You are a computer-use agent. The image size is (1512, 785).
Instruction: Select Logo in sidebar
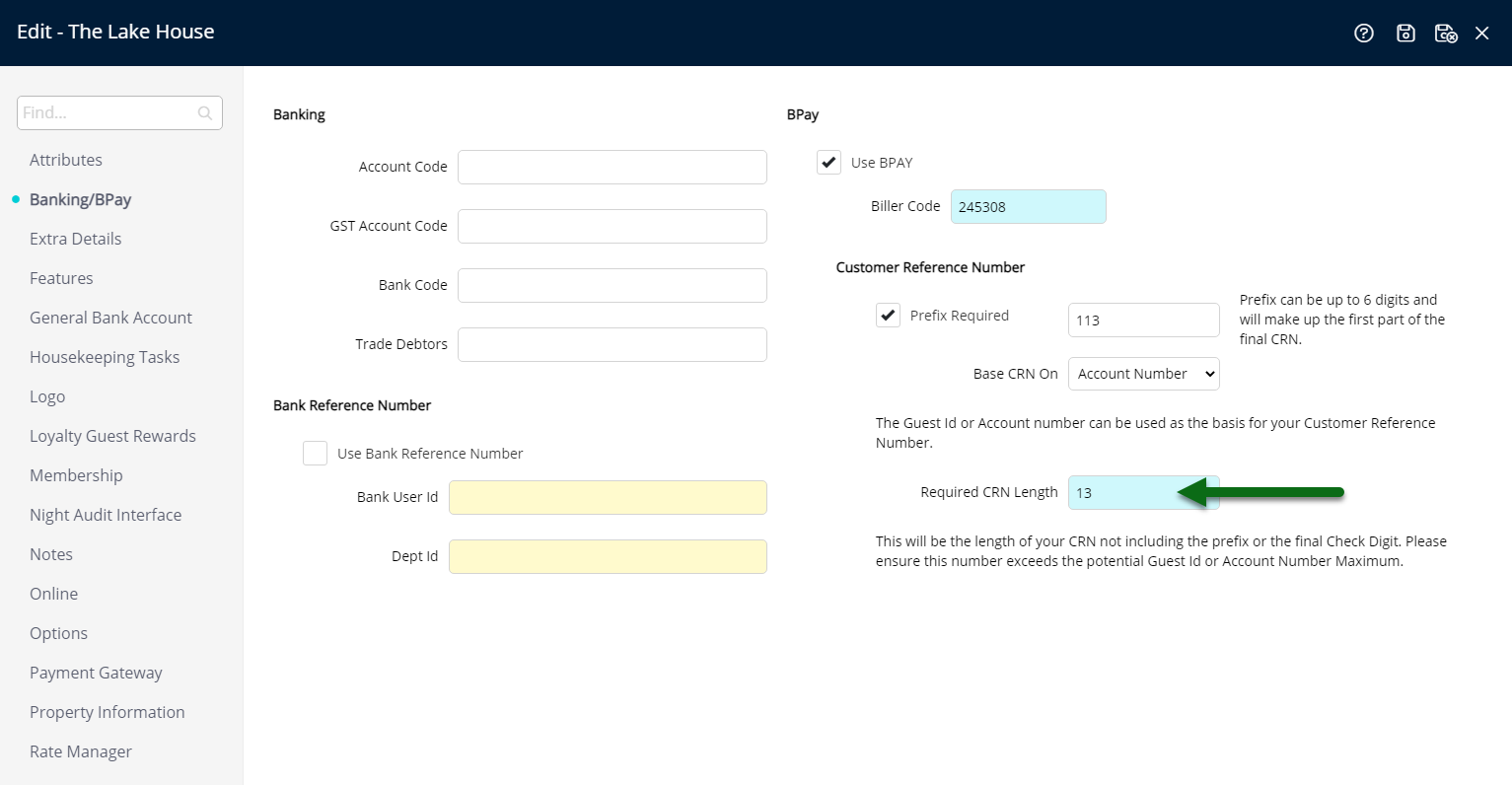[47, 396]
